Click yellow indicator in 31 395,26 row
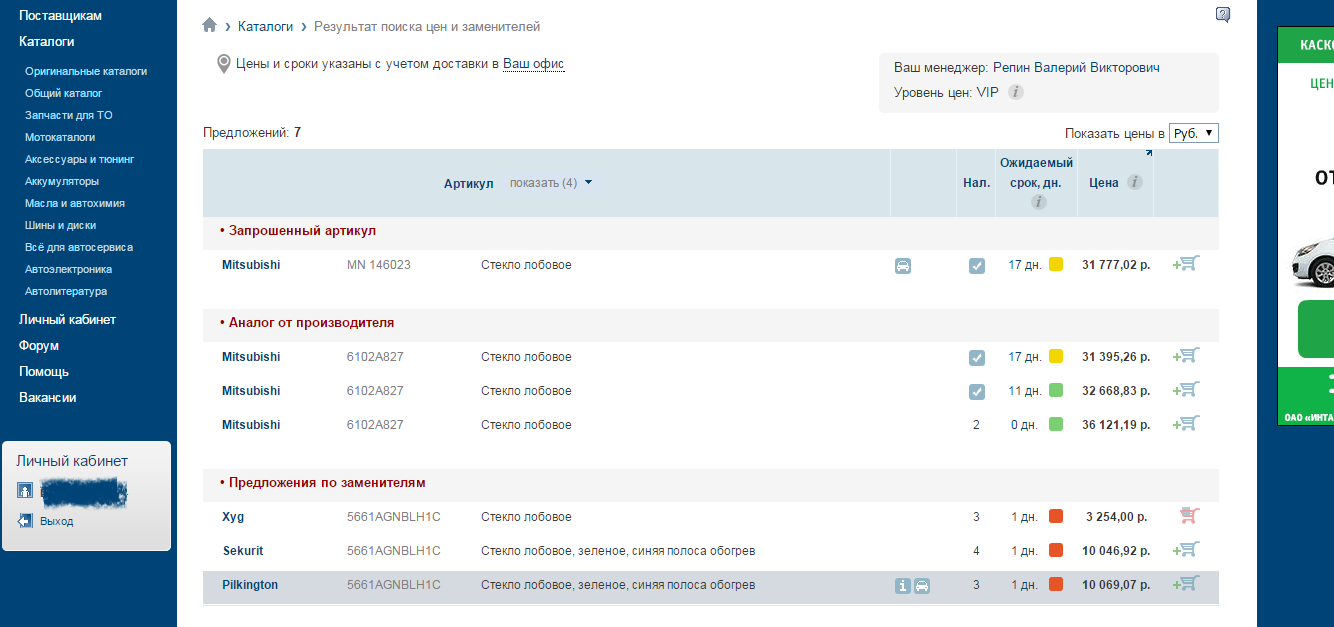Screen dimensions: 1334x627 [x=1056, y=356]
